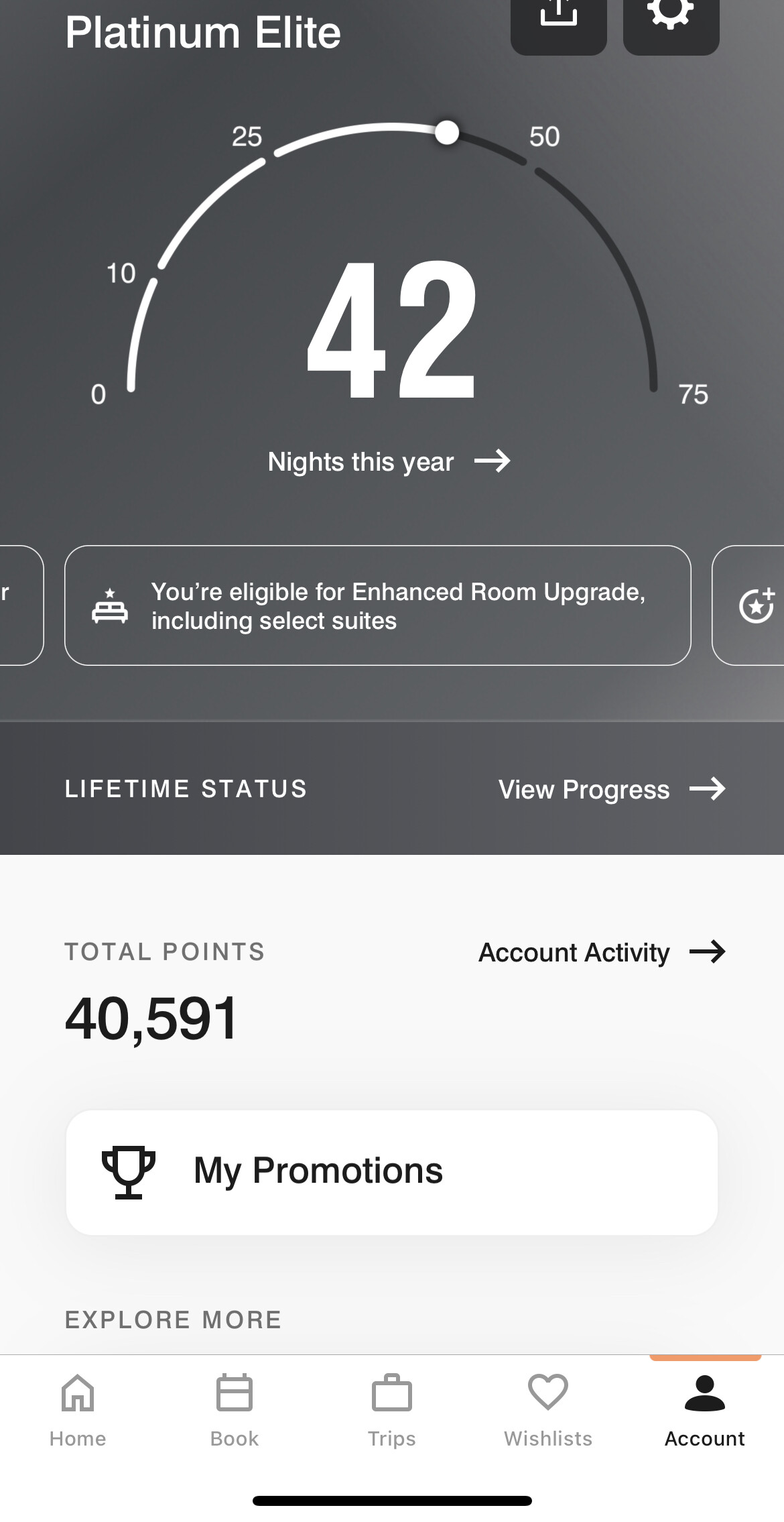Click the nights progress gauge knob
The width and height of the screenshot is (784, 1522).
447,133
